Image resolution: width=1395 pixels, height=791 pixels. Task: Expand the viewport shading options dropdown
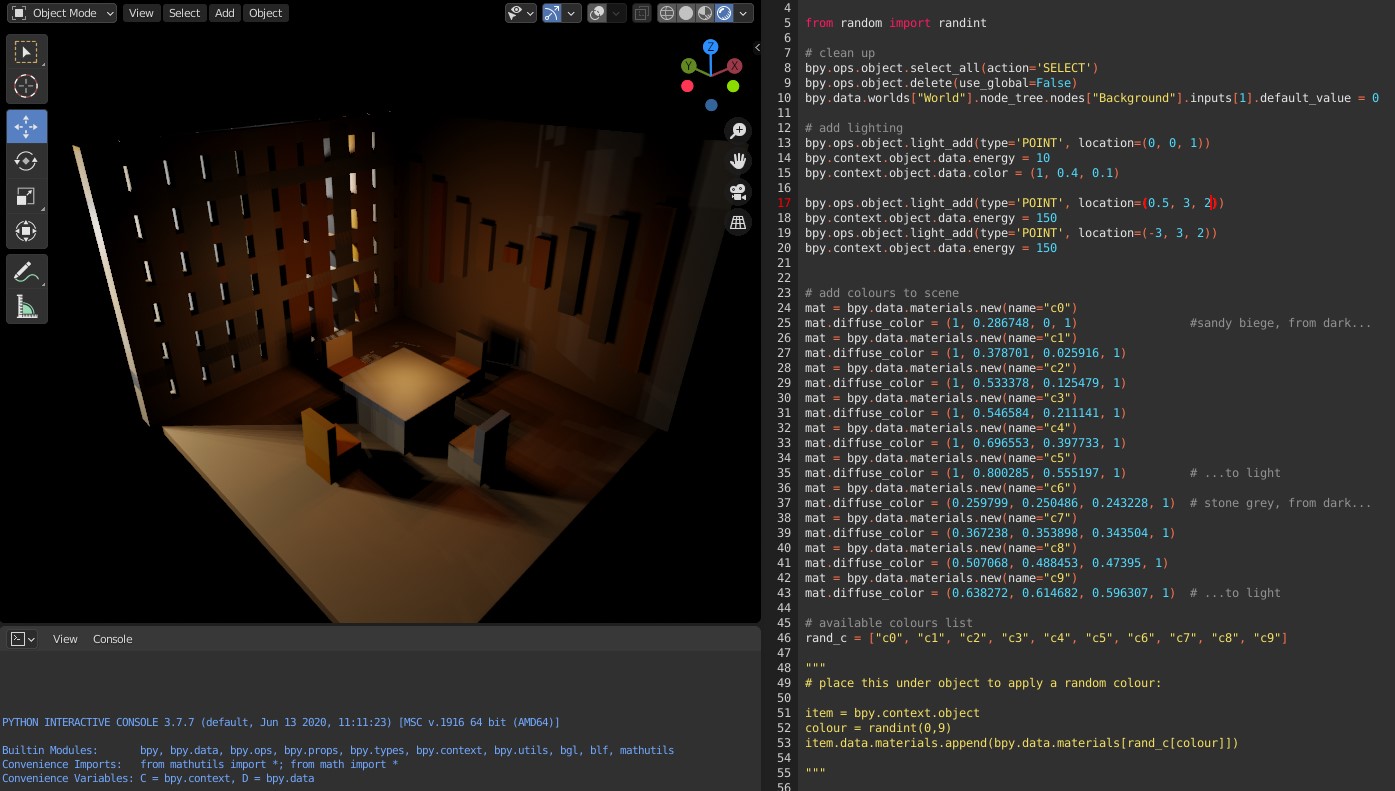744,13
